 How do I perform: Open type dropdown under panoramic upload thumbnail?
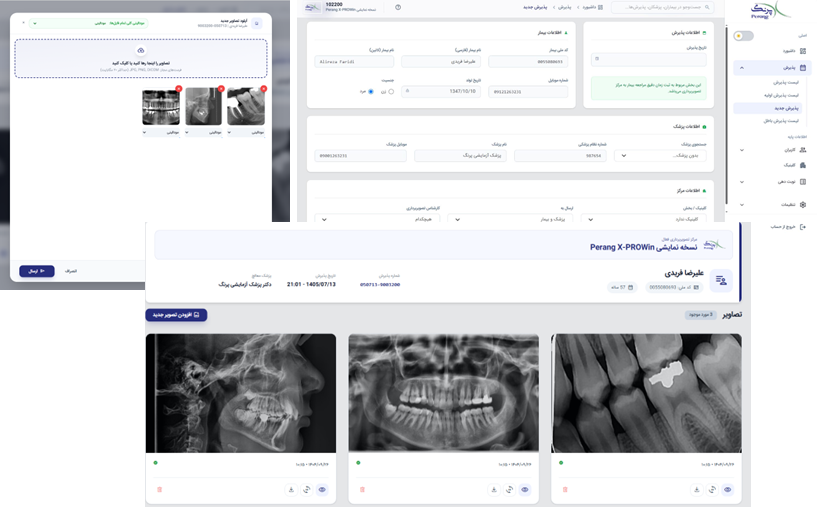161,132
